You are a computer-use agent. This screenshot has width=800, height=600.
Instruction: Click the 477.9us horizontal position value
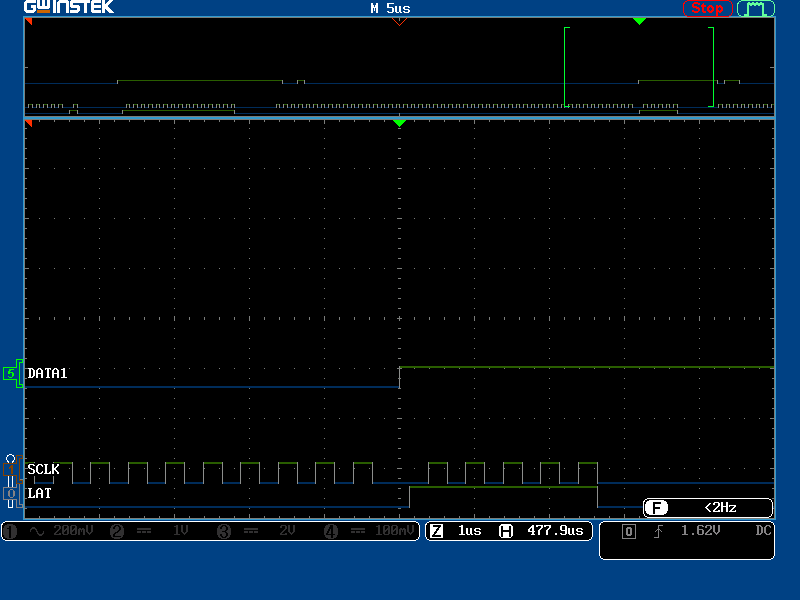pyautogui.click(x=555, y=531)
